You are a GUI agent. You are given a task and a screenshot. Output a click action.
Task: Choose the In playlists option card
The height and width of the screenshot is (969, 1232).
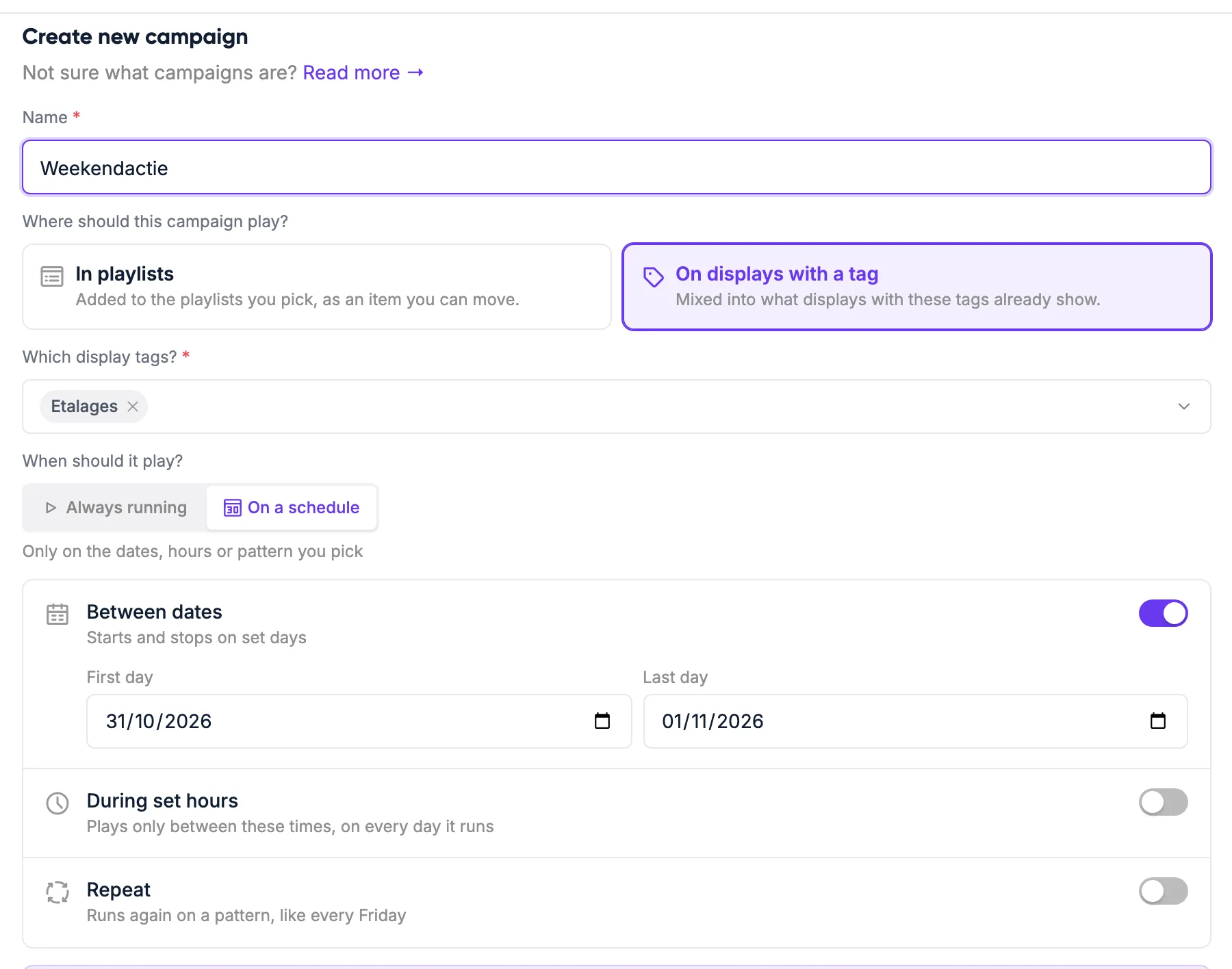317,287
